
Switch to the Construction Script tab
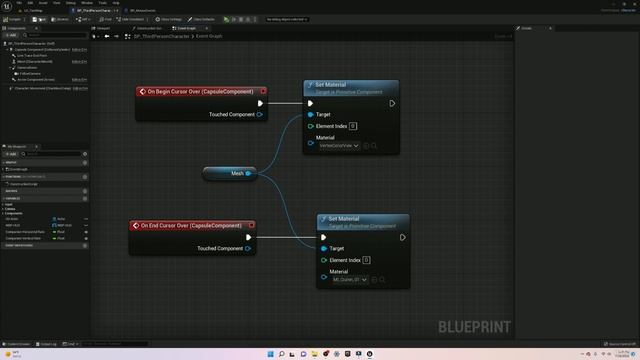147,28
